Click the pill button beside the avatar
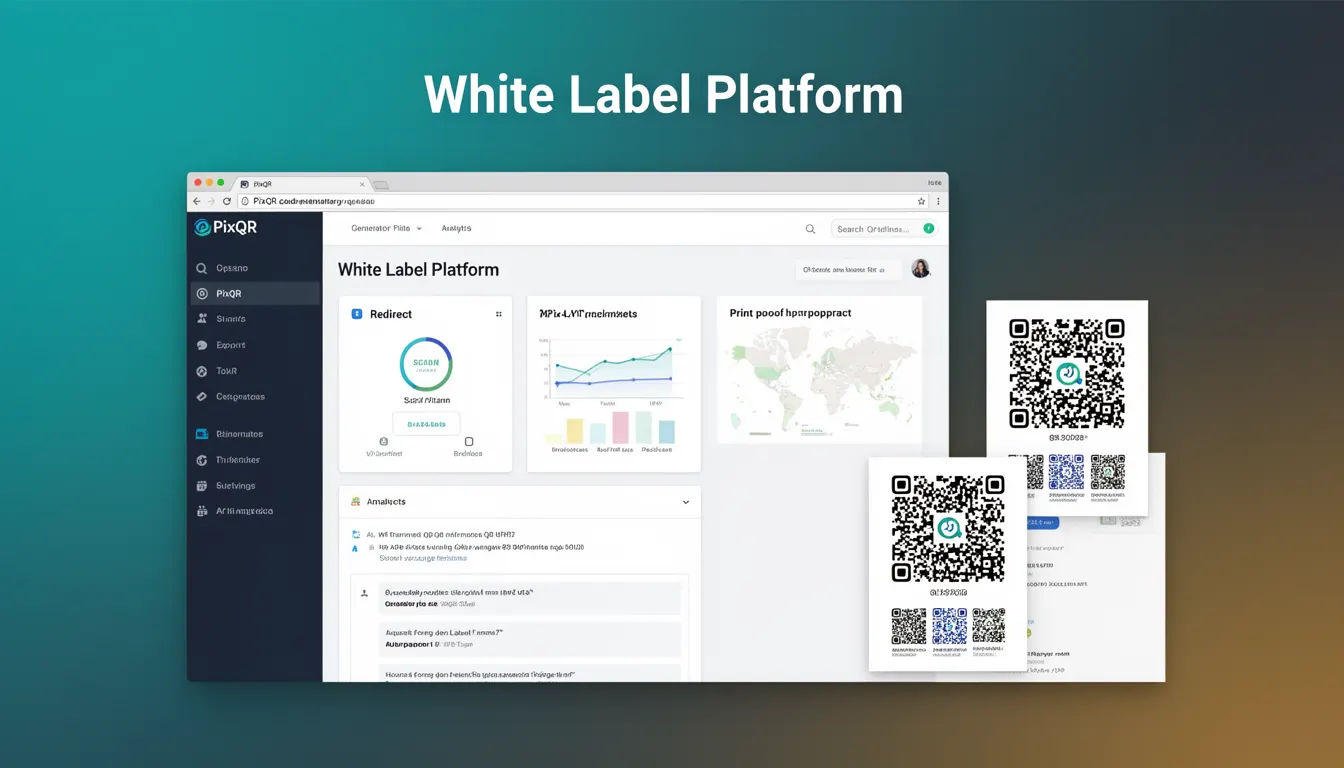The width and height of the screenshot is (1344, 768). pyautogui.click(x=848, y=269)
